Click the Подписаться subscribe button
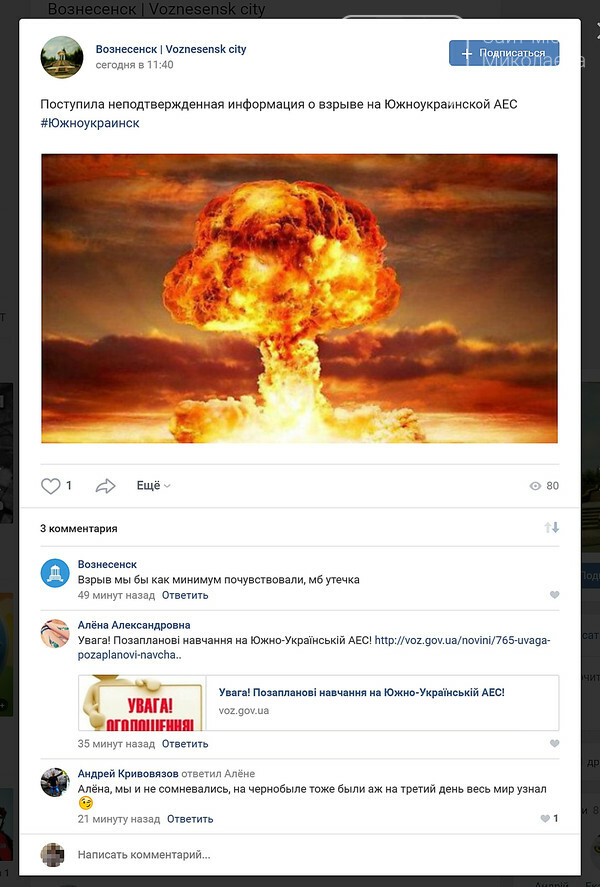600x887 pixels. pyautogui.click(x=503, y=53)
